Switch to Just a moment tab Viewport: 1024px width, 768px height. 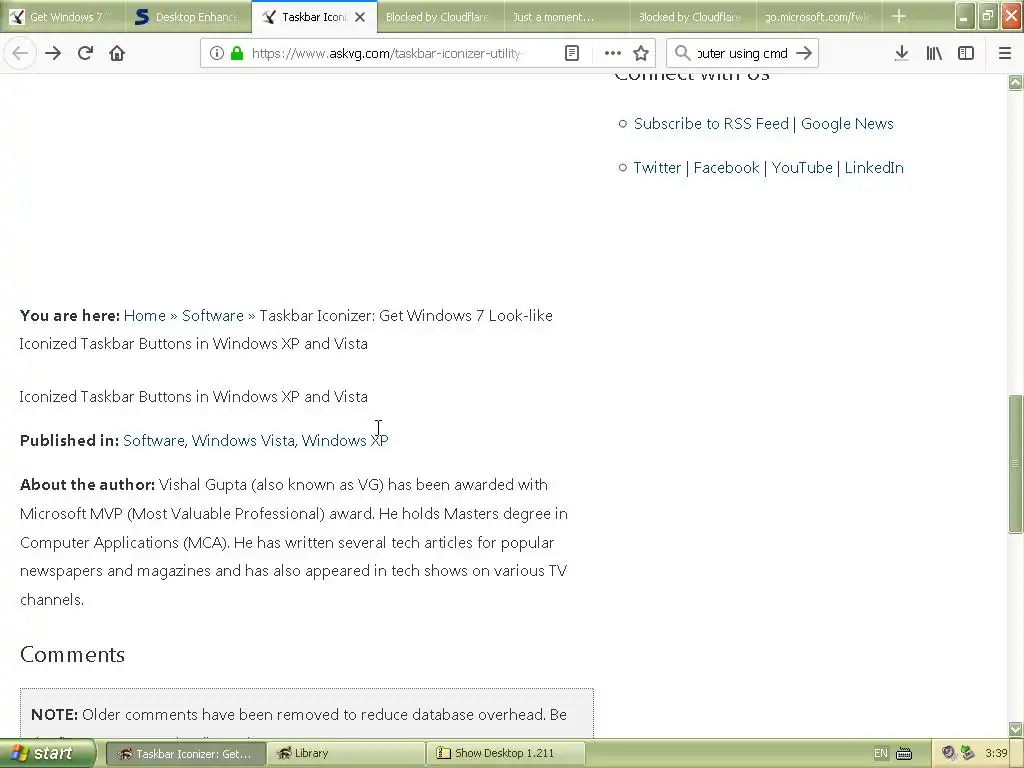[566, 17]
